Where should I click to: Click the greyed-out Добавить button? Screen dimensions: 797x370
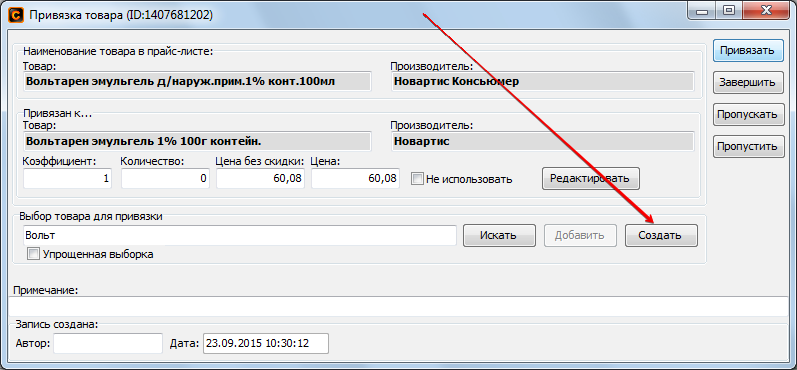pos(580,235)
